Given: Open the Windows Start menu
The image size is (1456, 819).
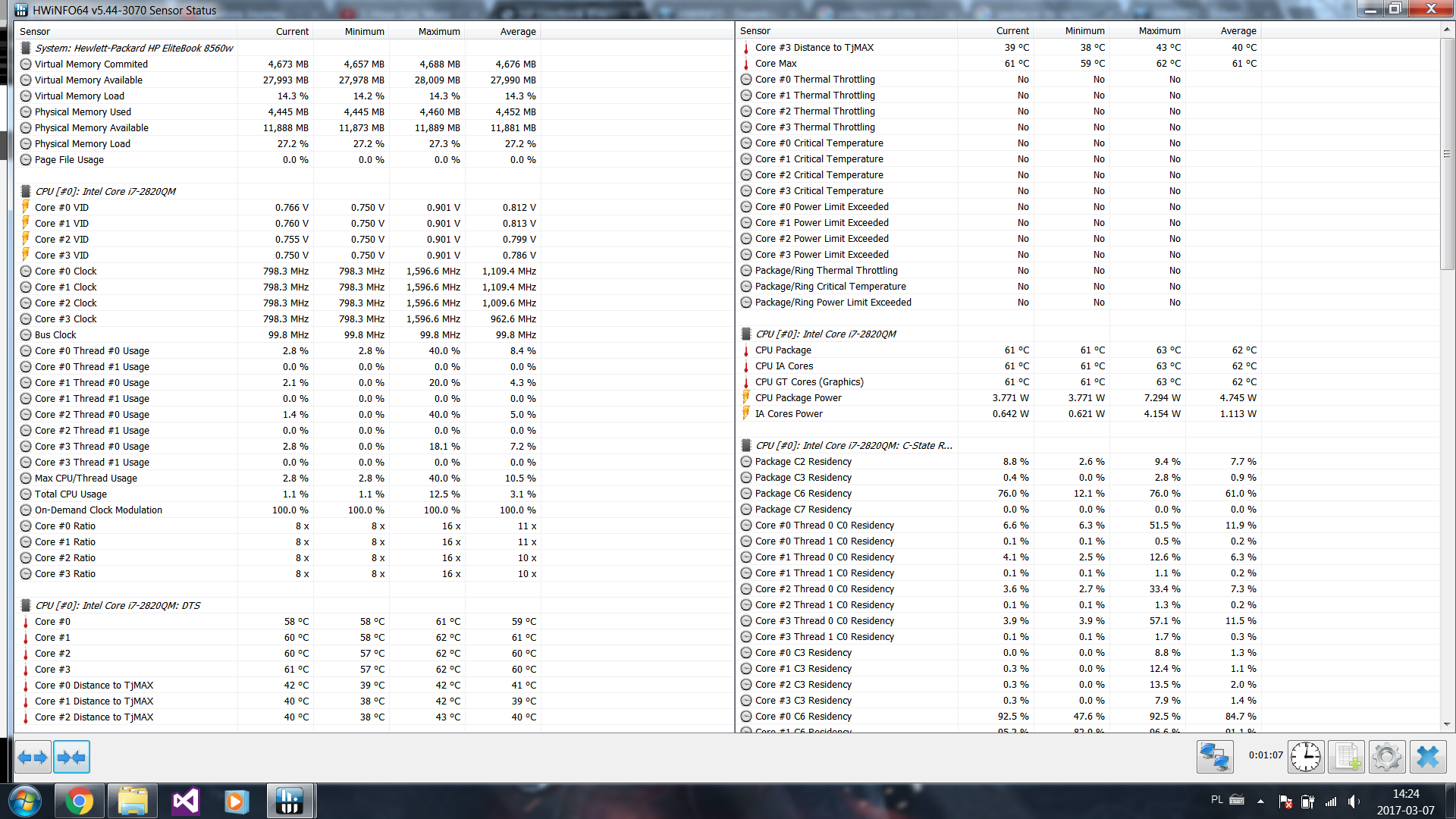Looking at the screenshot, I should 25,801.
